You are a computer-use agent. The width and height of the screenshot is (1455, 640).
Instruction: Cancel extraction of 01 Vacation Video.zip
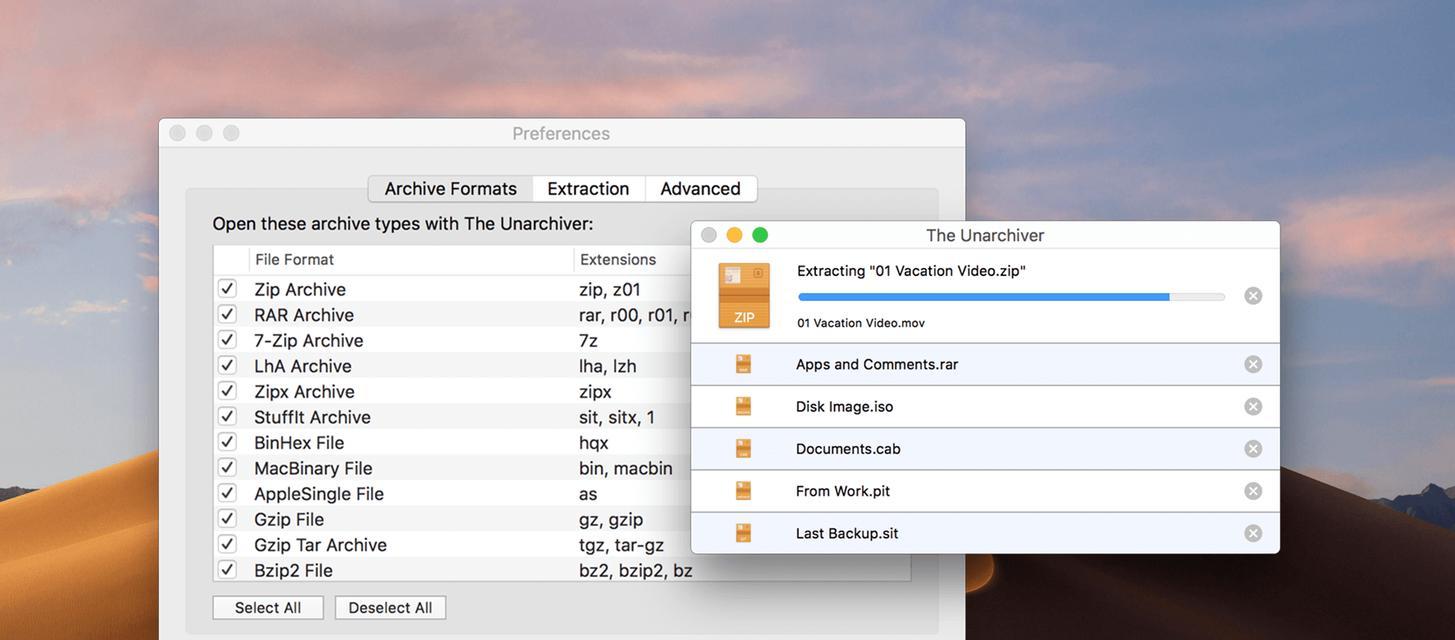click(x=1253, y=296)
